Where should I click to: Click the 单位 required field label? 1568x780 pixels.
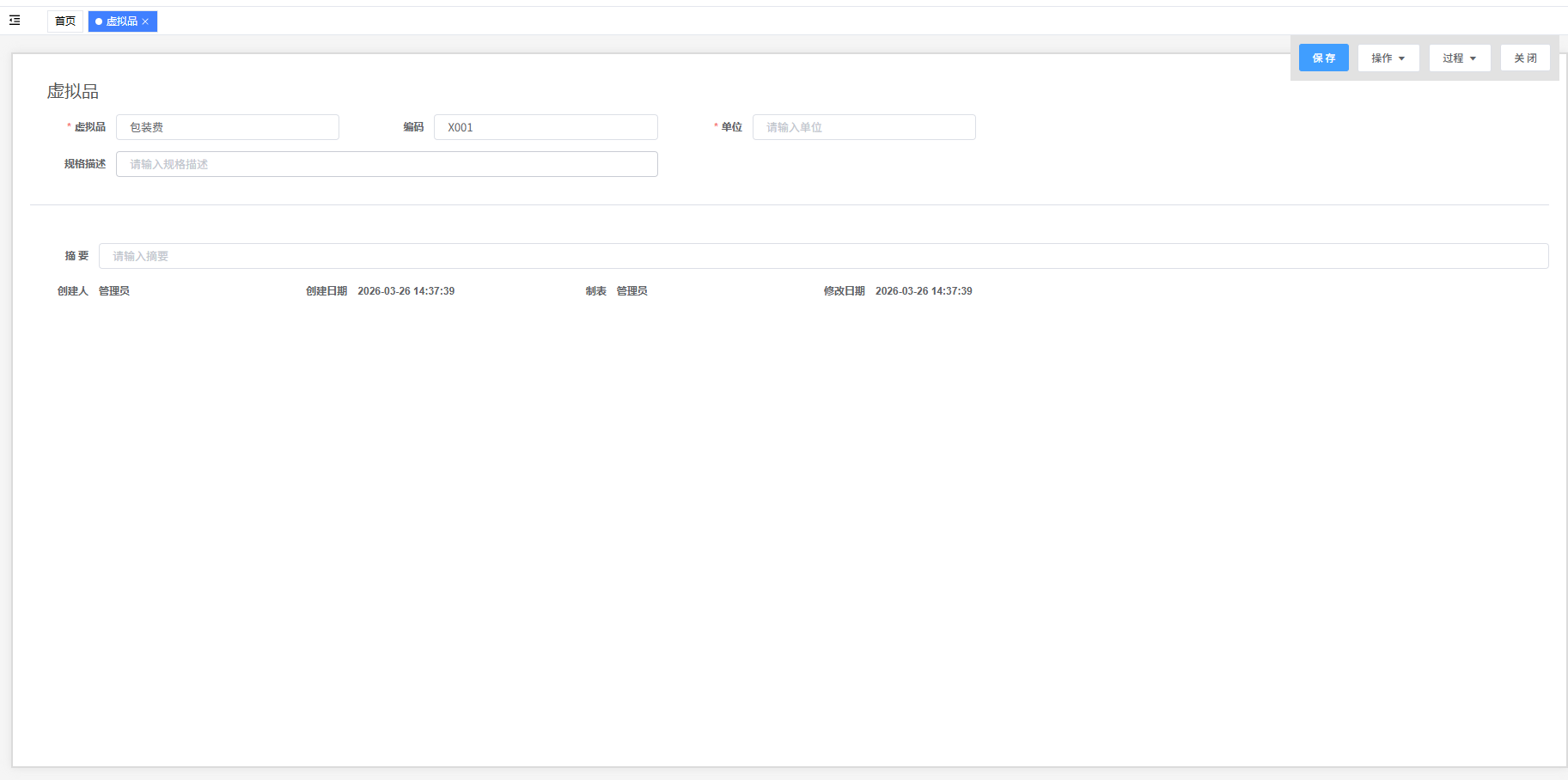point(731,127)
